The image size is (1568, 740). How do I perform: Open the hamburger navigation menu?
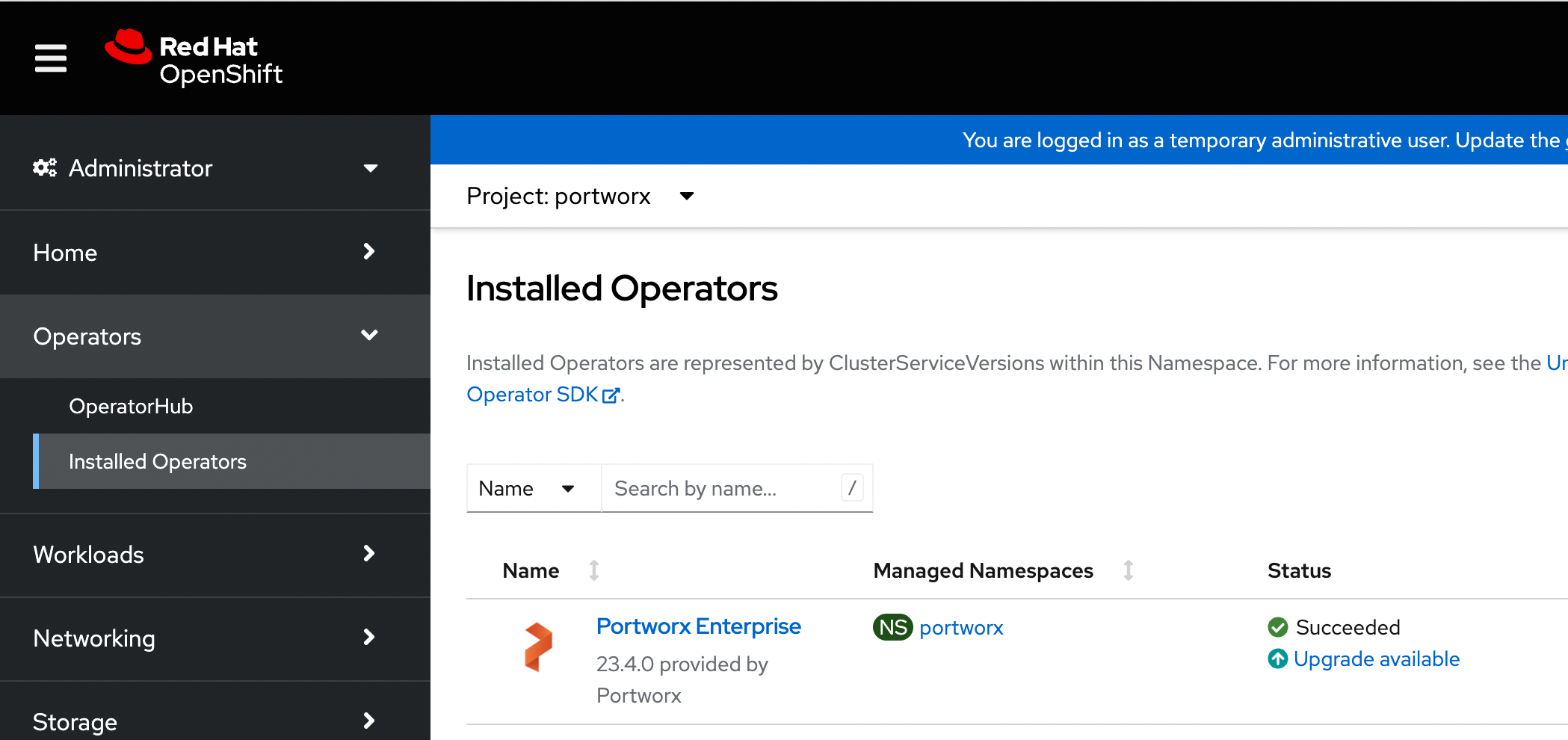(x=49, y=58)
